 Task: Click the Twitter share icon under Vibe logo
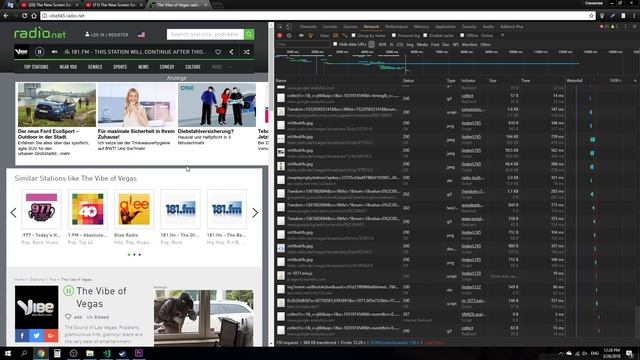click(x=36, y=336)
